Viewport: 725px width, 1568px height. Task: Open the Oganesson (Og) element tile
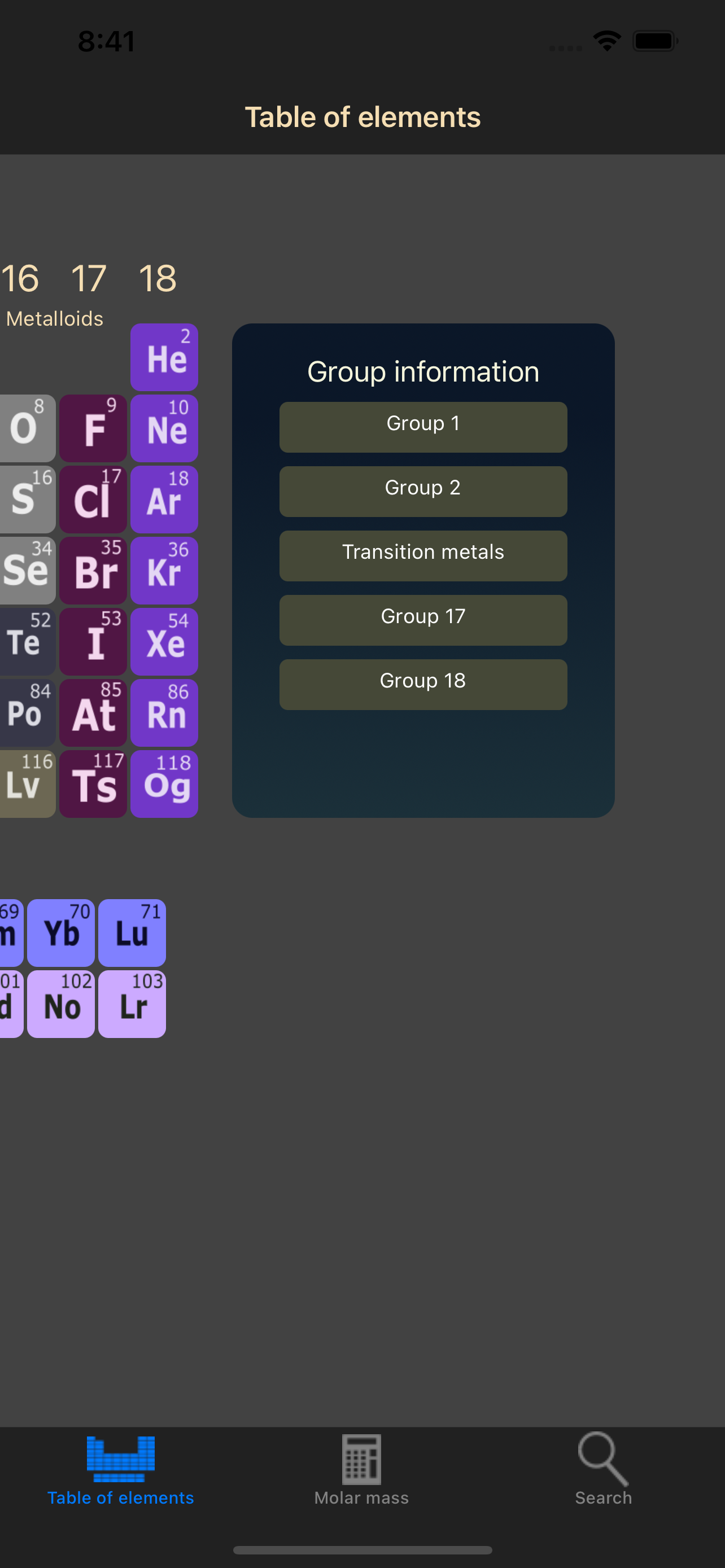(x=164, y=784)
